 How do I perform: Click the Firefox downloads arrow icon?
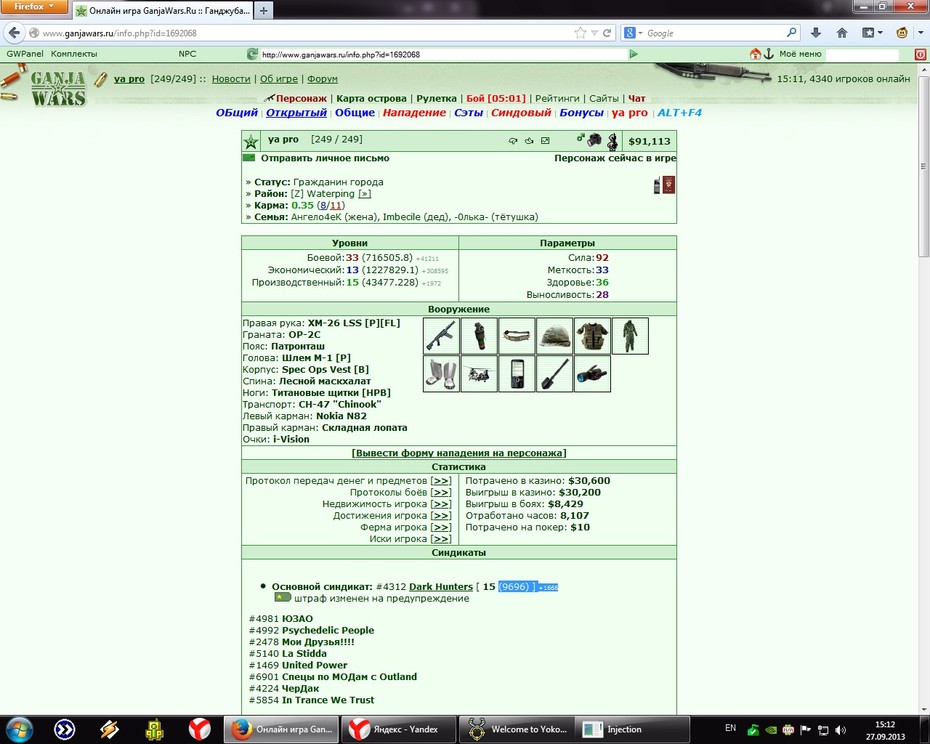pyautogui.click(x=816, y=33)
